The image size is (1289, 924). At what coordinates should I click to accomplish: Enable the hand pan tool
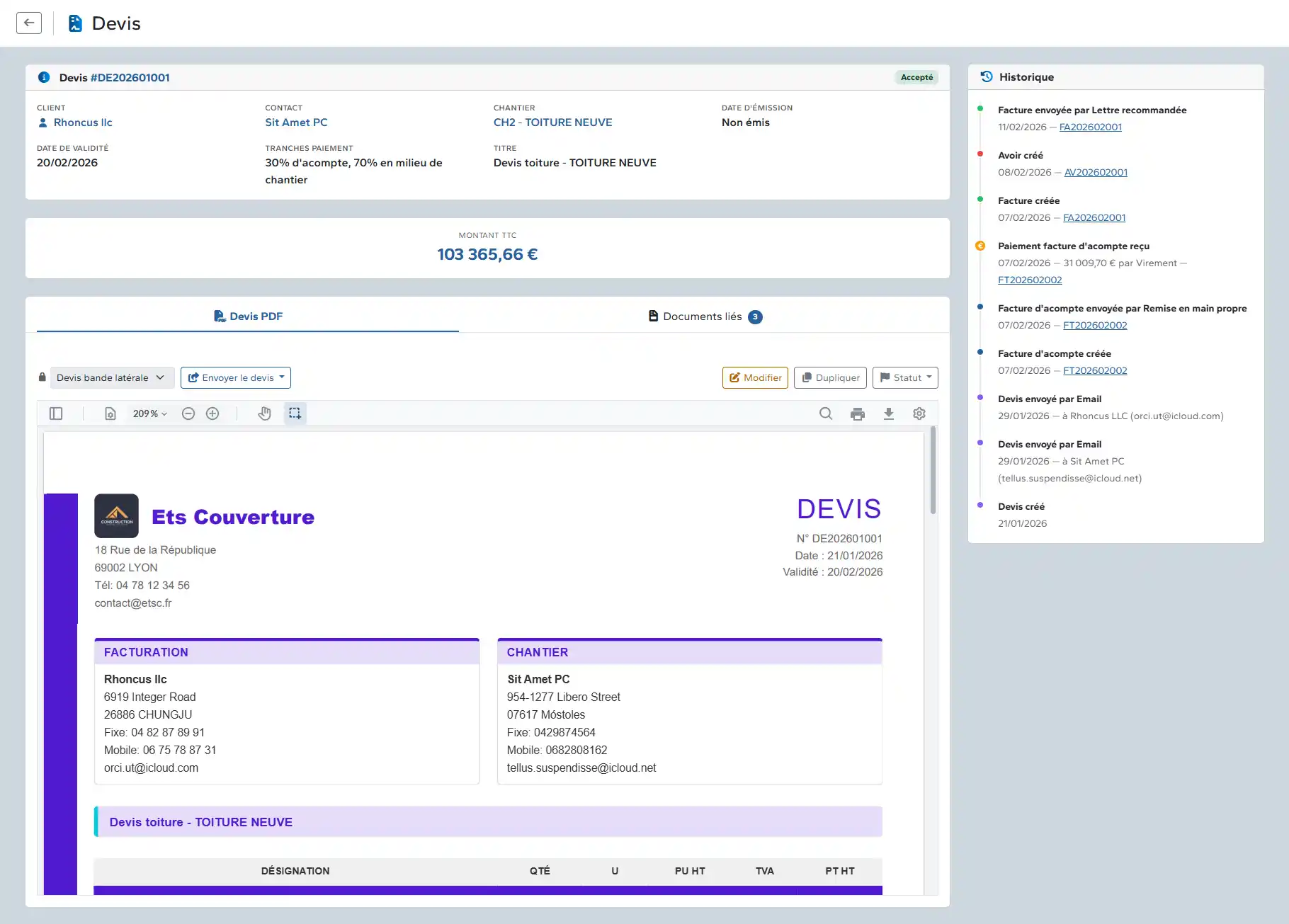click(264, 413)
